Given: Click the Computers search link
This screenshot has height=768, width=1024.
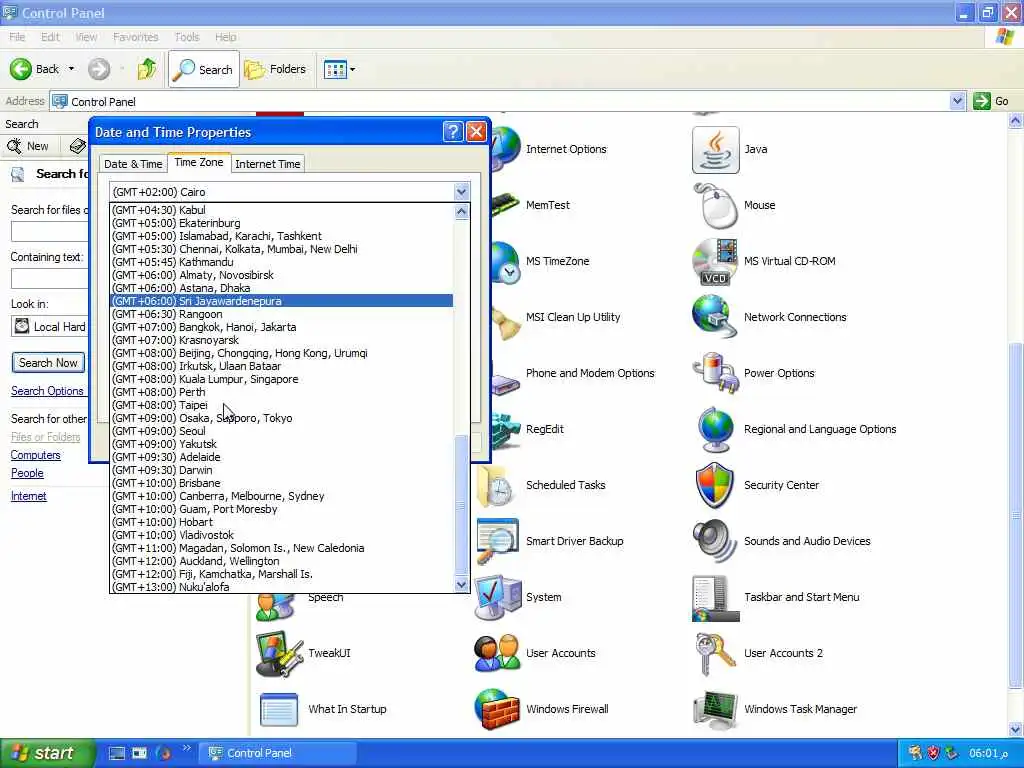Looking at the screenshot, I should click(x=35, y=455).
